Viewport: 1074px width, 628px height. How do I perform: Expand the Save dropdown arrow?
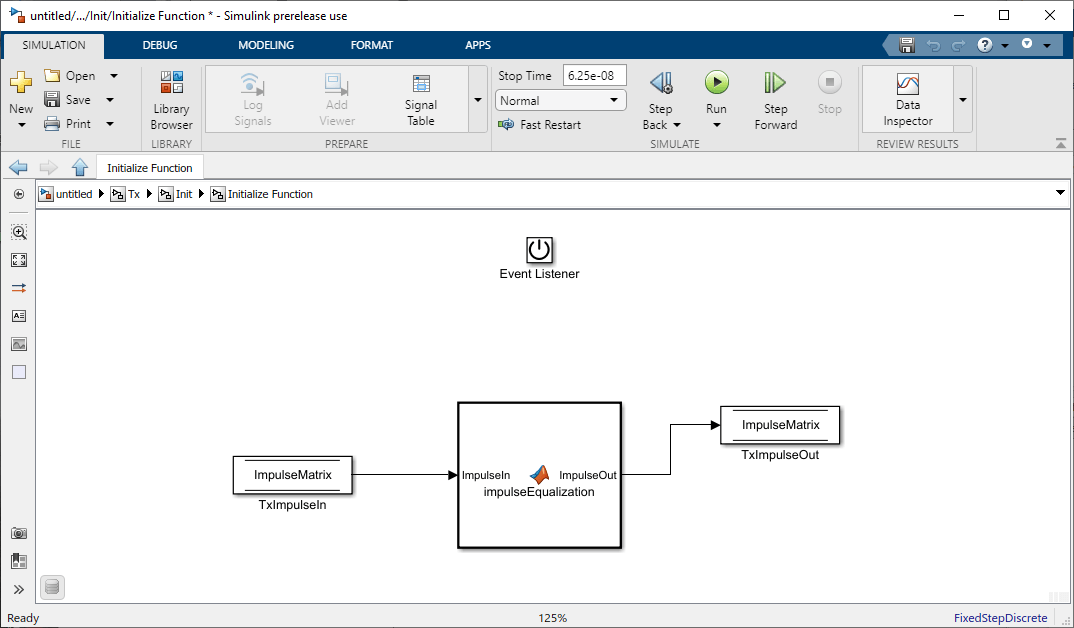point(110,100)
